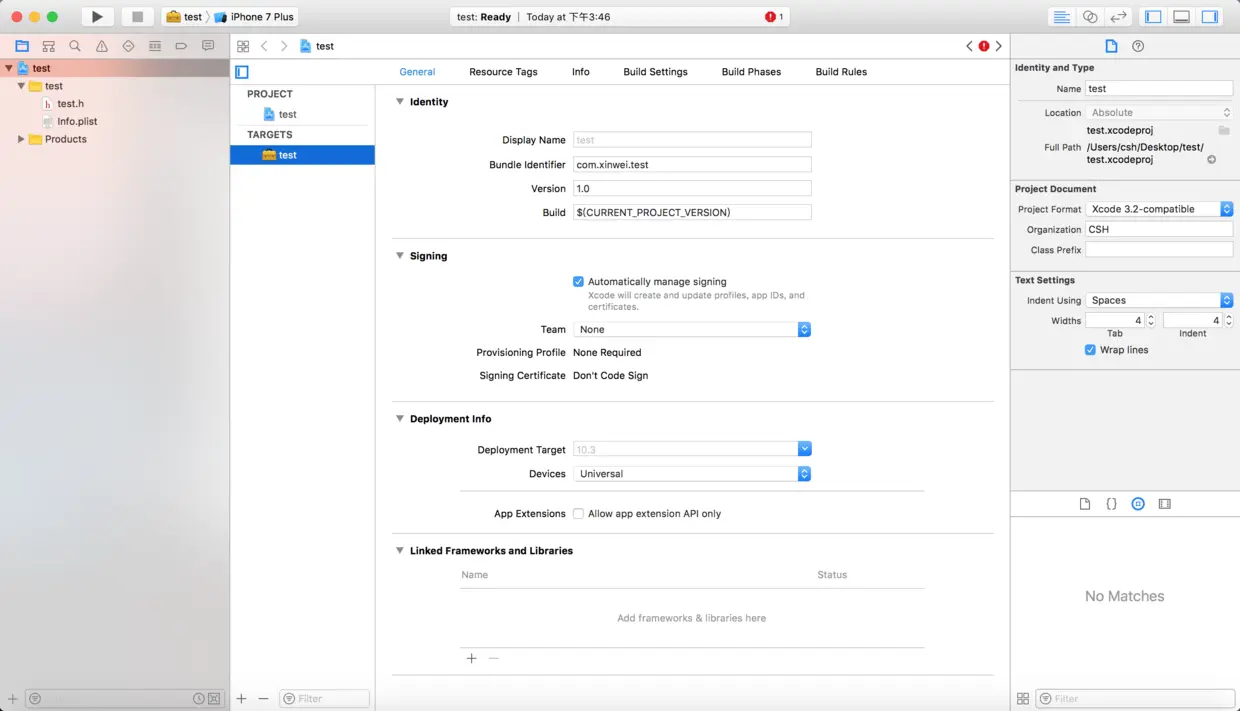Show the Version editor
Viewport: 1240px width, 711px height.
pos(1118,17)
